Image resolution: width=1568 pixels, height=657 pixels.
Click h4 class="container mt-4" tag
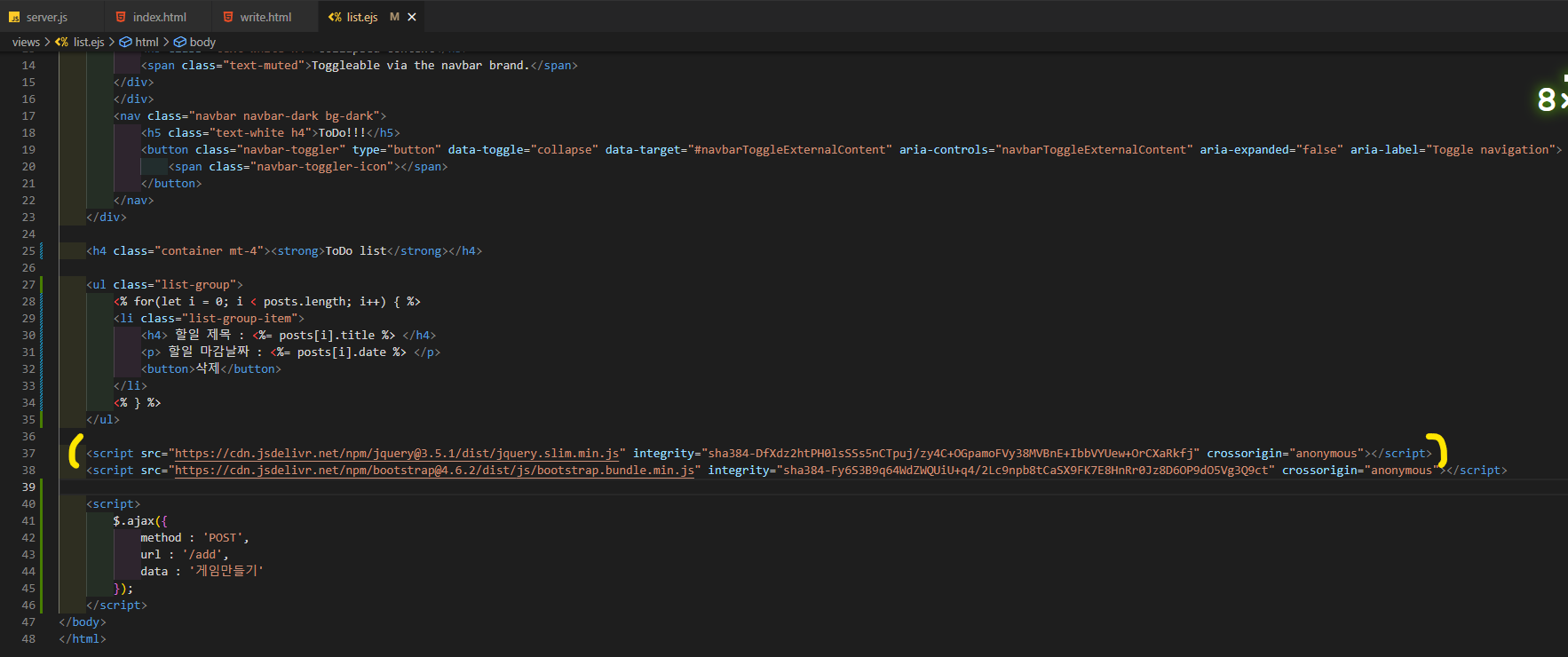pyautogui.click(x=178, y=250)
